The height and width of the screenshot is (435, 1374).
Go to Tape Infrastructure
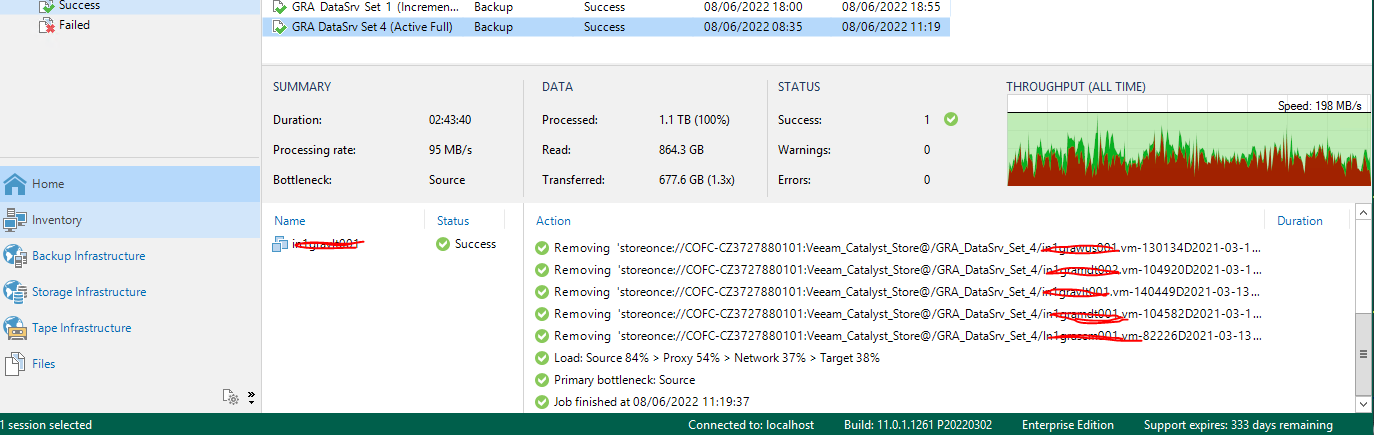(130, 328)
